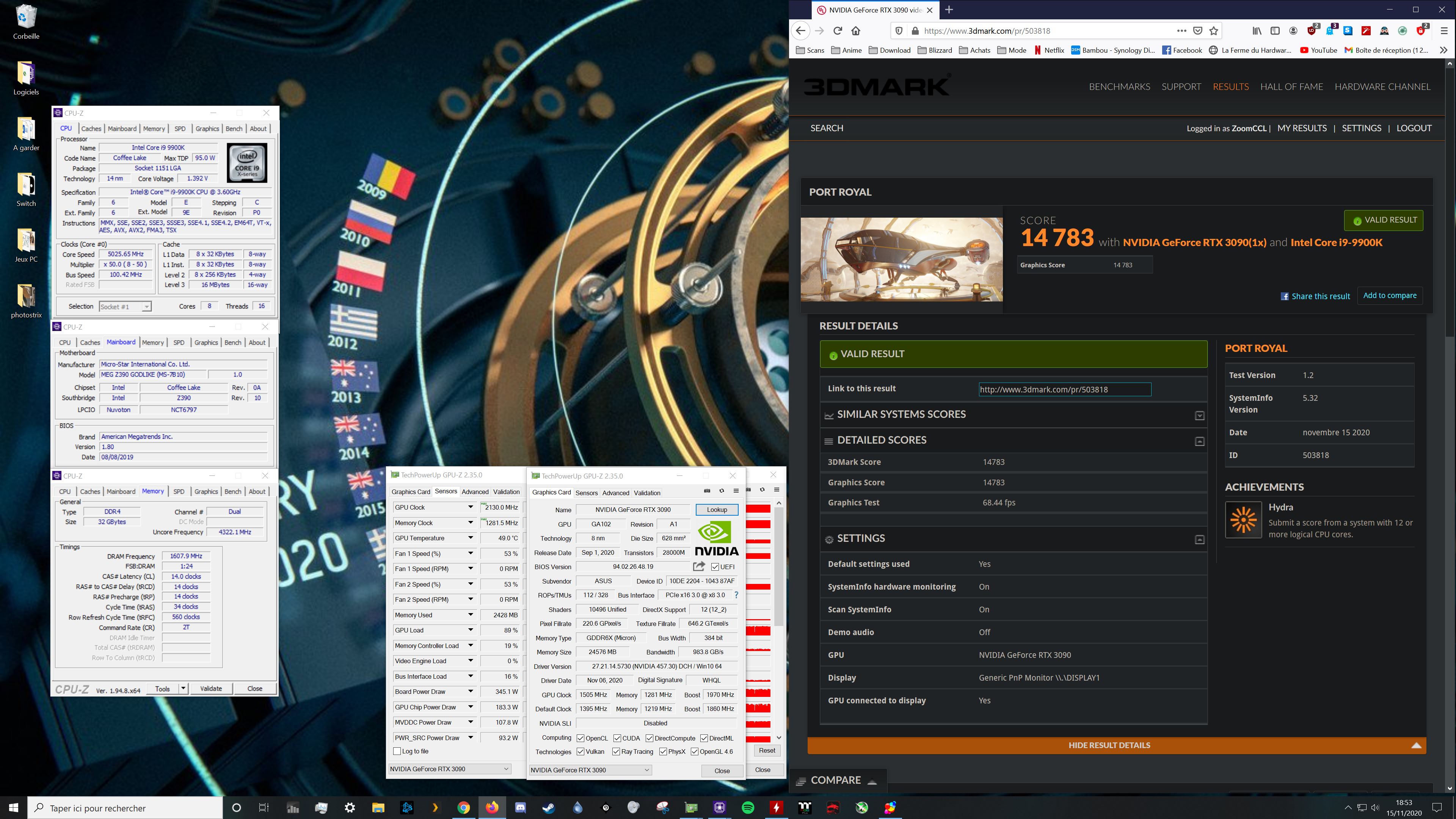Click the Link to this result URL field
Viewport: 1456px width, 819px height.
coord(1065,389)
